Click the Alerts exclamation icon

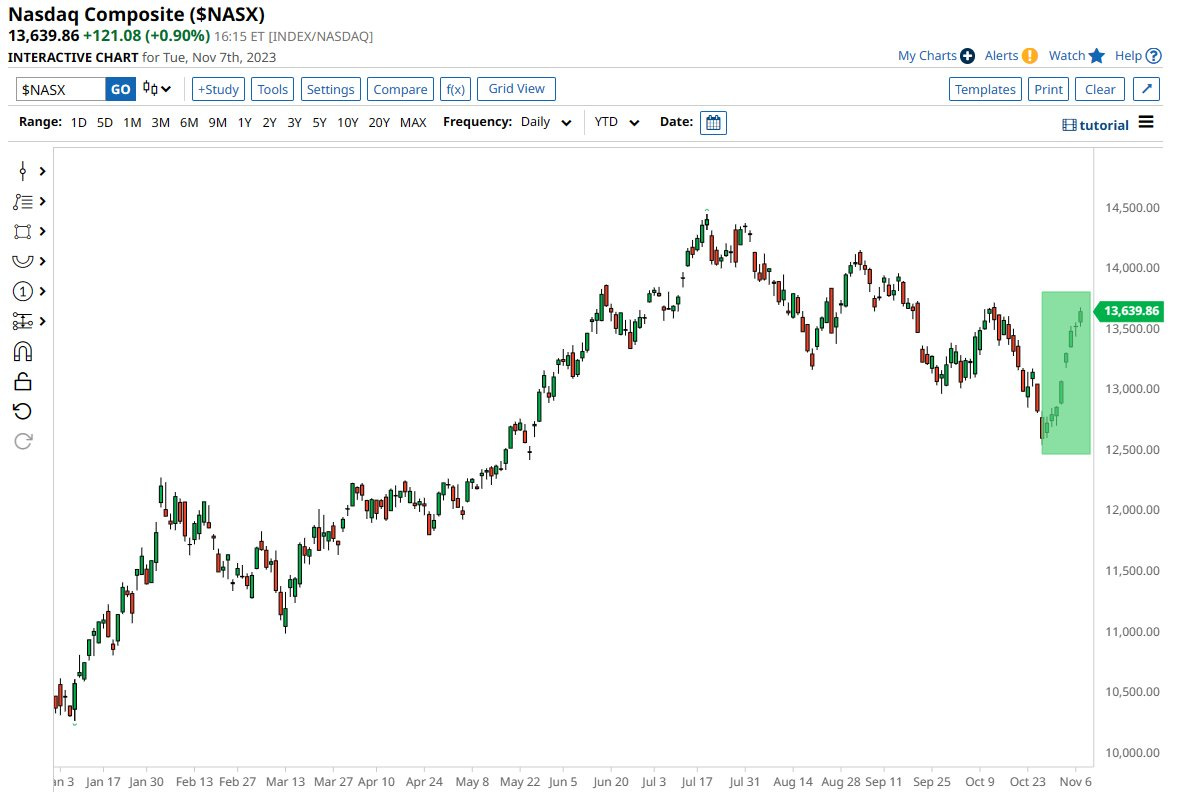click(1030, 56)
